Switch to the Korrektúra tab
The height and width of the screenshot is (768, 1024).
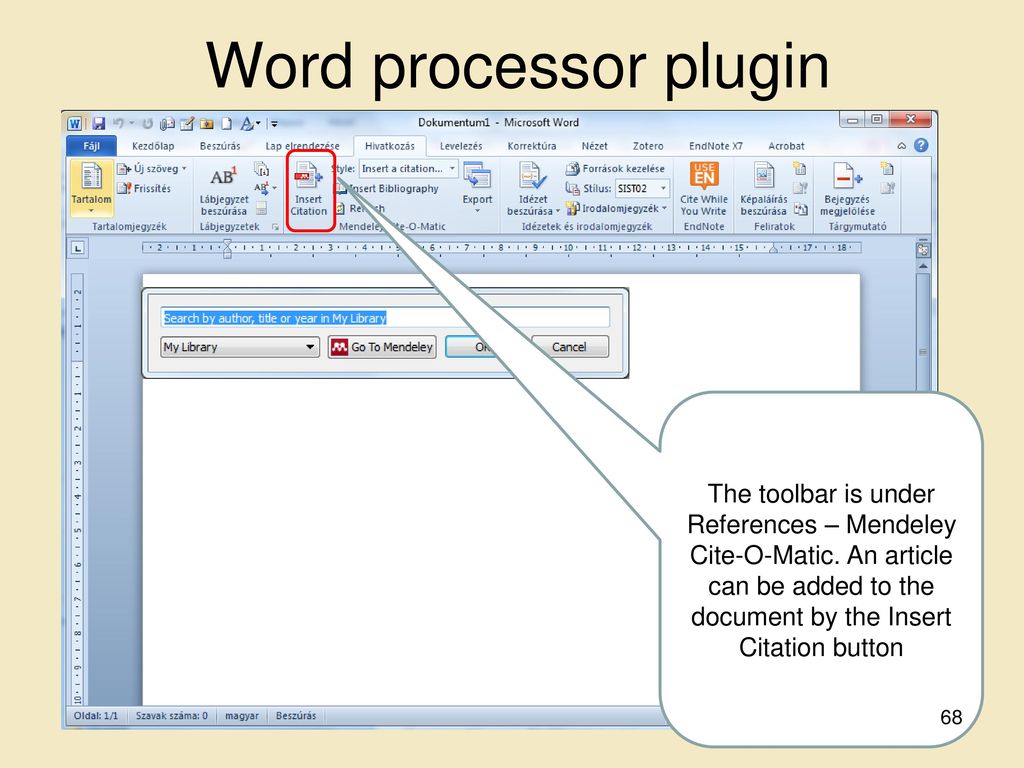coord(532,146)
